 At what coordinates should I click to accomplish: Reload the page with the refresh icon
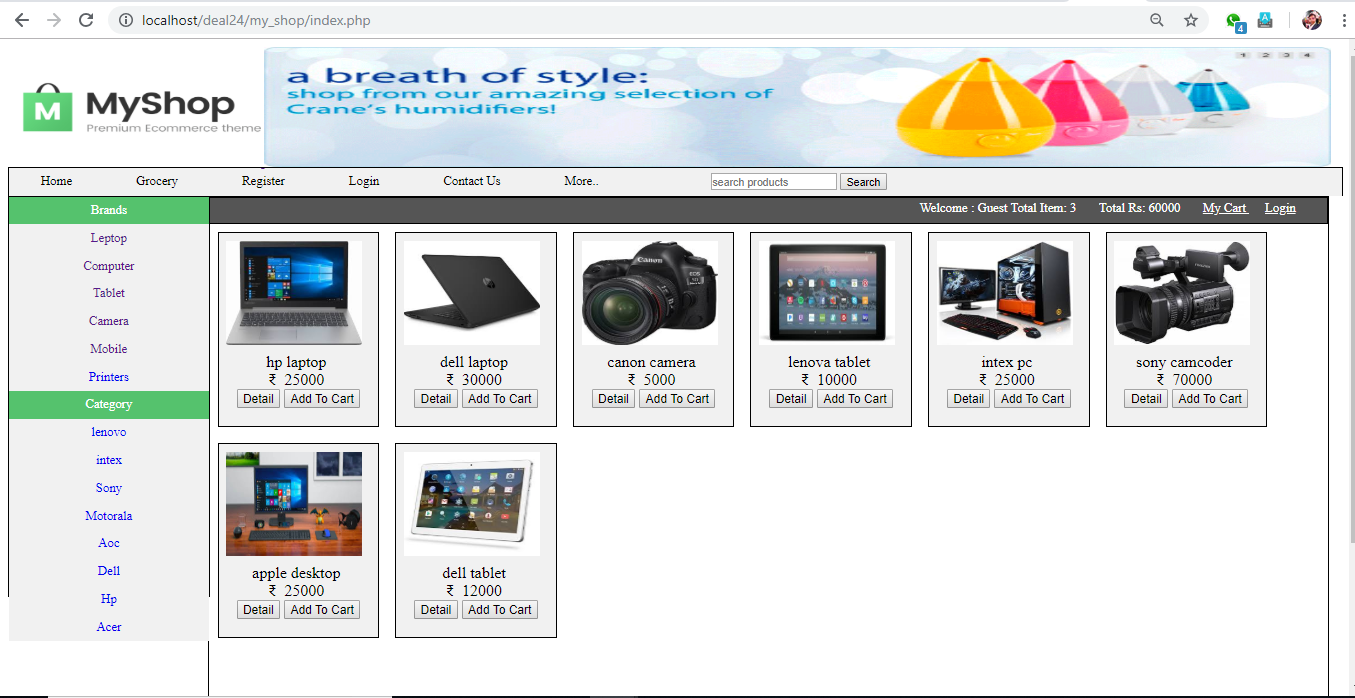86,20
